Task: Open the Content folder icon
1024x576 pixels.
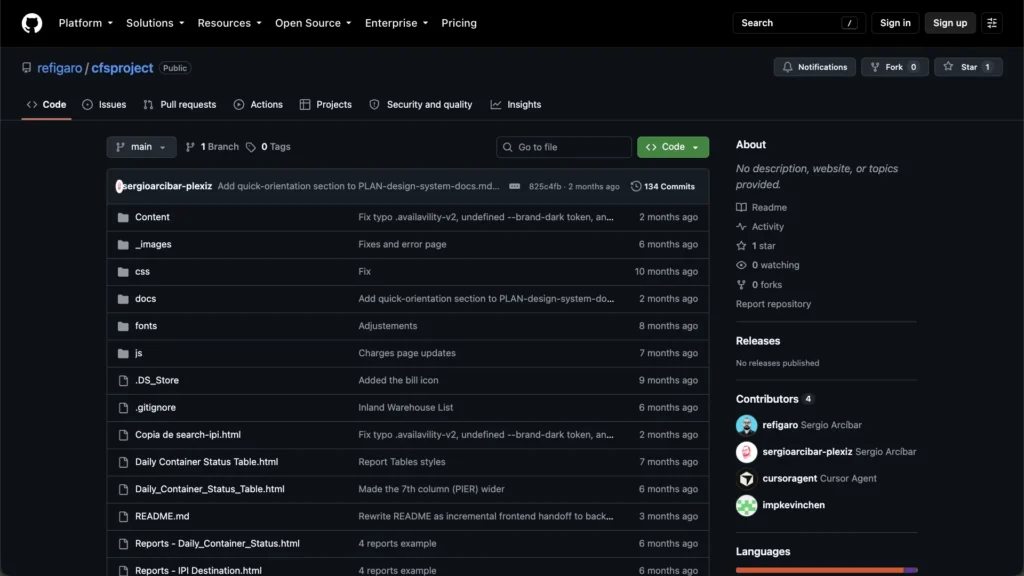Action: (123, 217)
